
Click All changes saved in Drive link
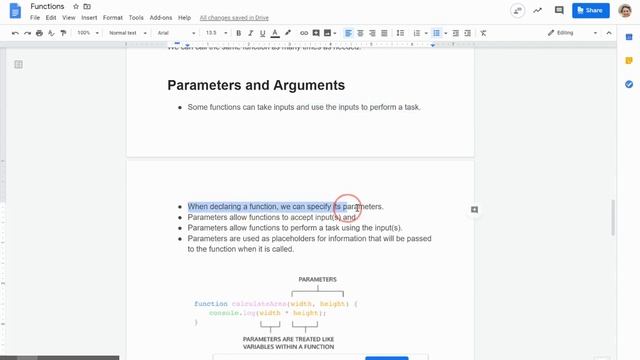click(234, 18)
